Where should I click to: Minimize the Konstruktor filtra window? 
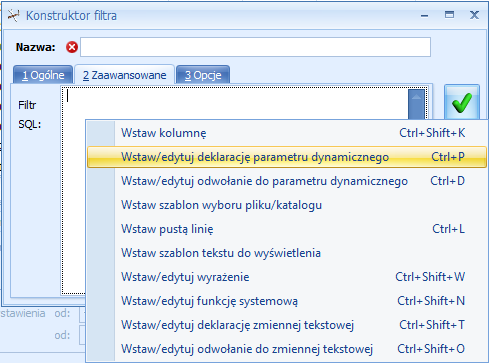[424, 15]
